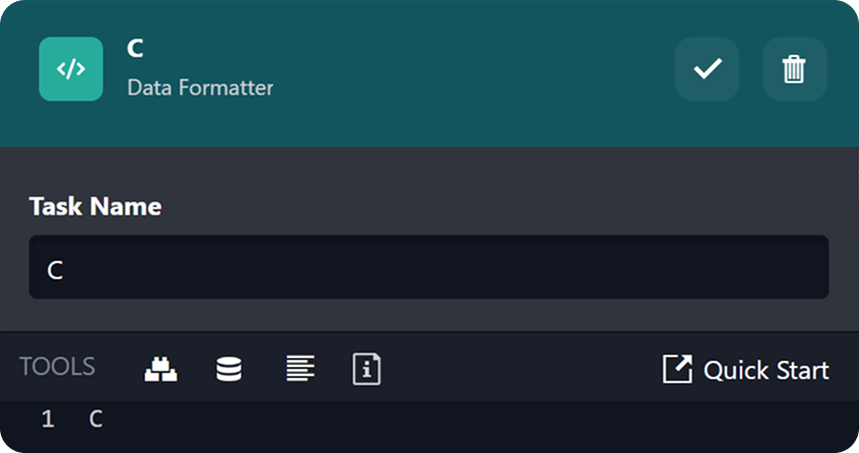Delete the task using the trash icon
The width and height of the screenshot is (859, 453).
tap(794, 69)
